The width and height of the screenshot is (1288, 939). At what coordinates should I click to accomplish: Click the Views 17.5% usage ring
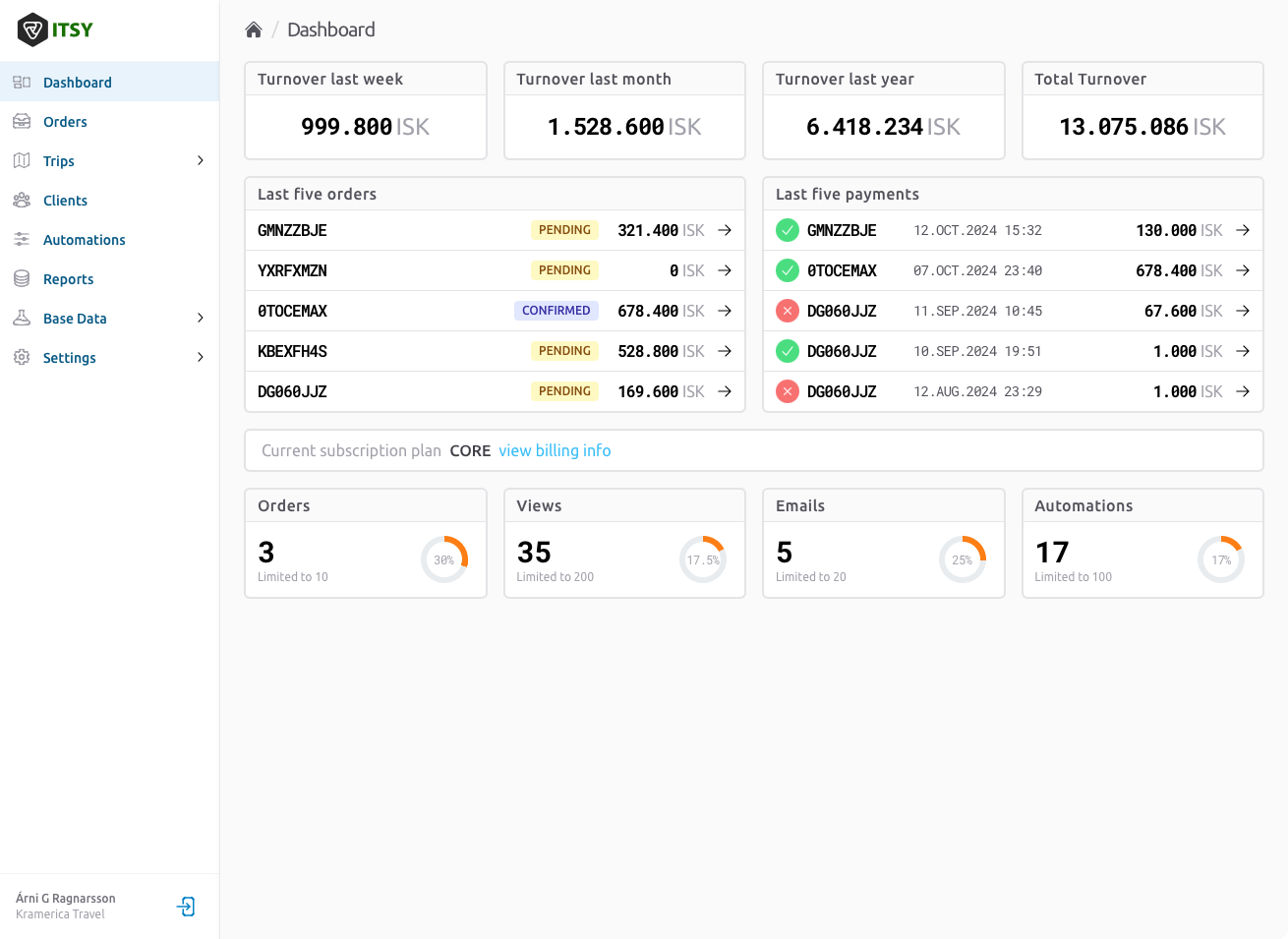(703, 559)
